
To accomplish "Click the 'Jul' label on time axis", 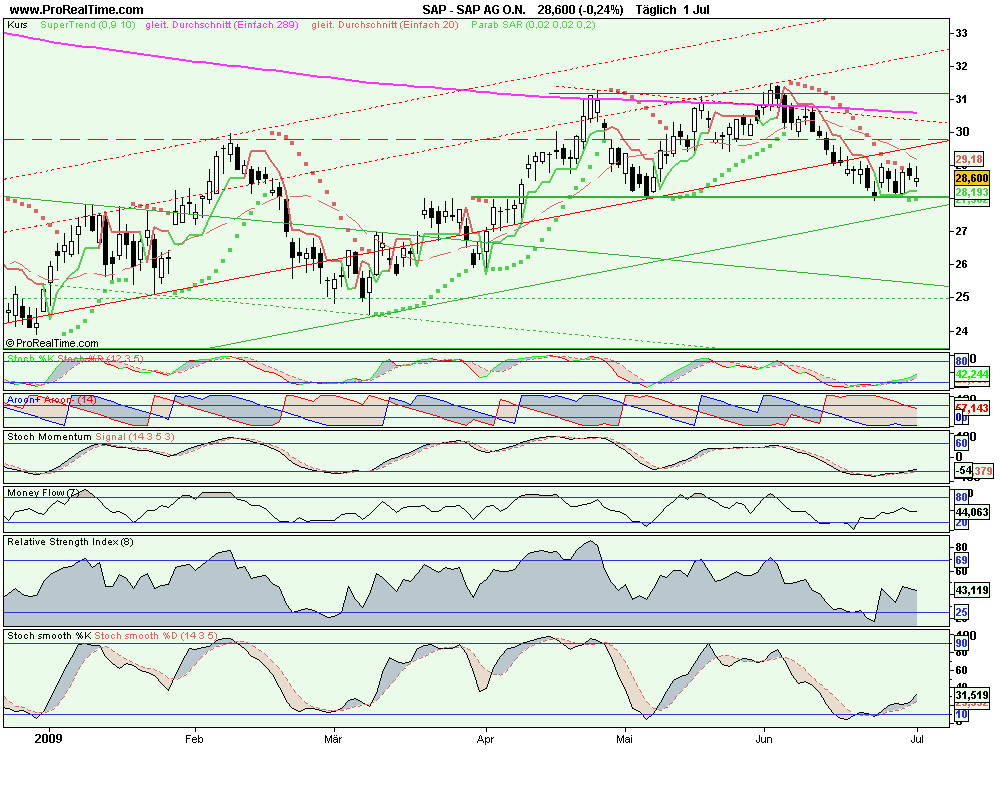I will tap(917, 739).
